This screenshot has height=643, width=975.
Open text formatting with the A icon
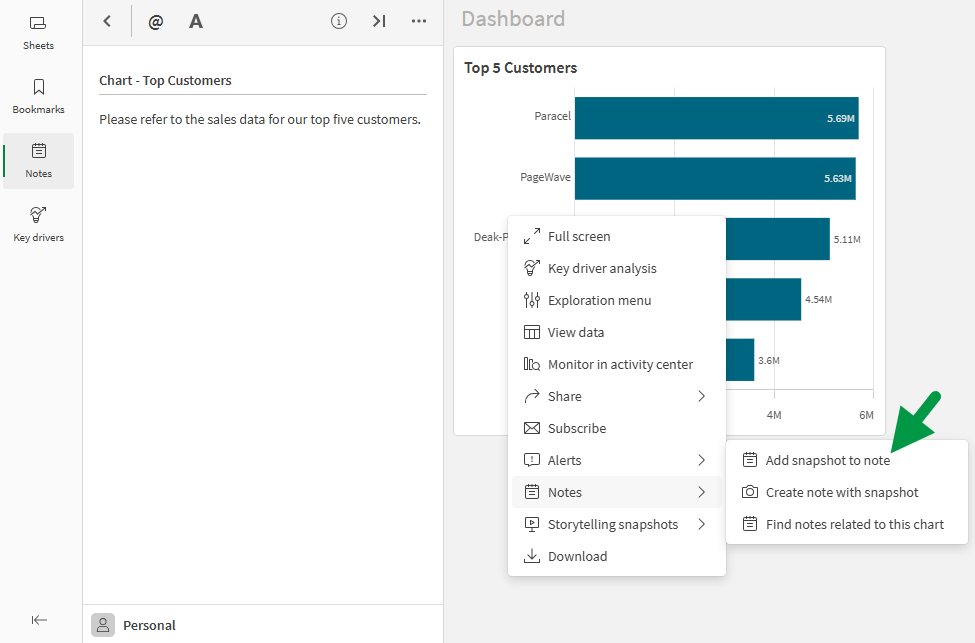196,21
